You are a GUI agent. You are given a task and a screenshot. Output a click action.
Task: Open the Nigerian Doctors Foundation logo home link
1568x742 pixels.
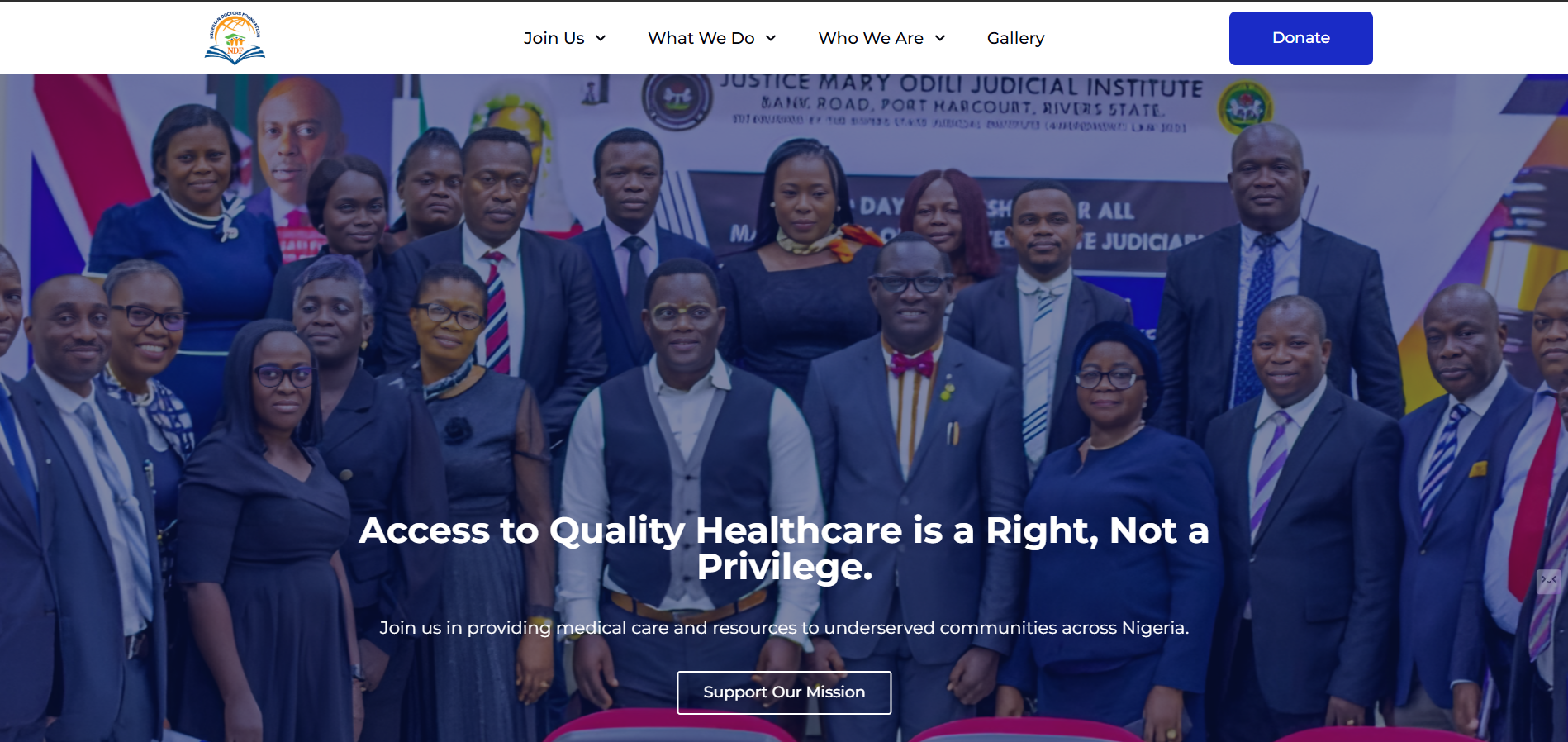235,38
